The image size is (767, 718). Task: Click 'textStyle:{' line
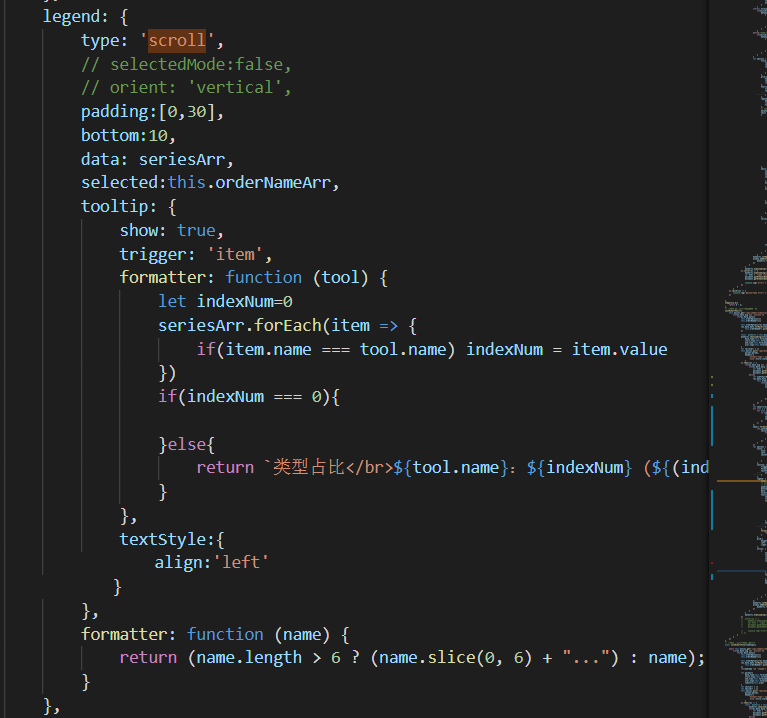point(172,539)
